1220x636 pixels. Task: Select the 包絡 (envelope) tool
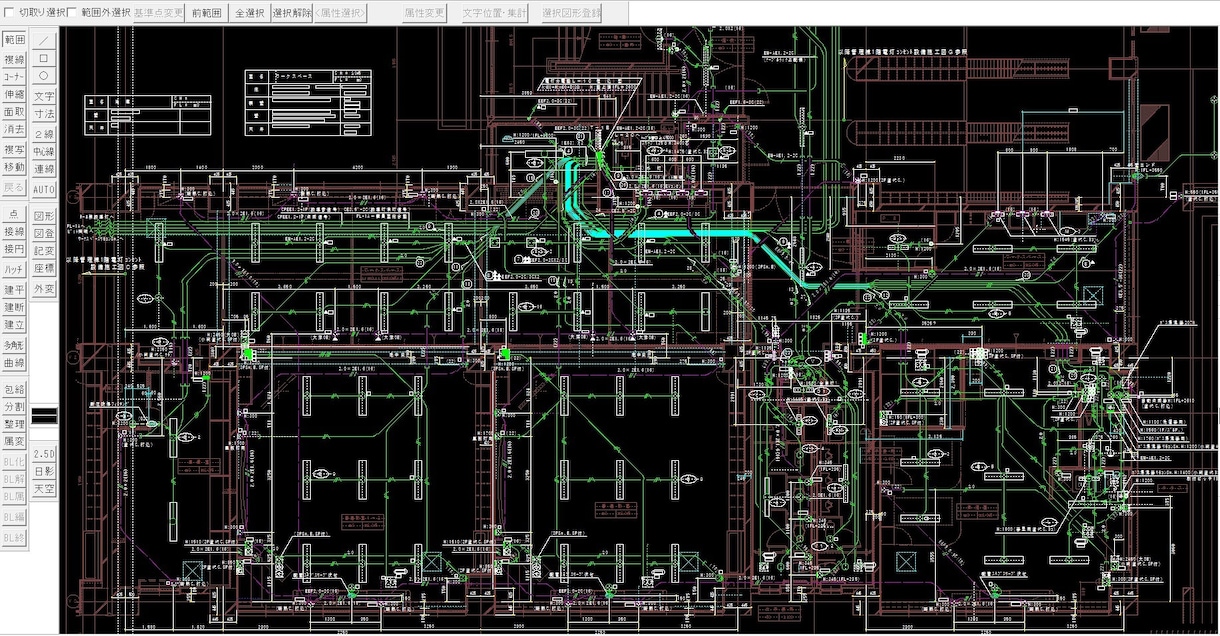tap(14, 389)
